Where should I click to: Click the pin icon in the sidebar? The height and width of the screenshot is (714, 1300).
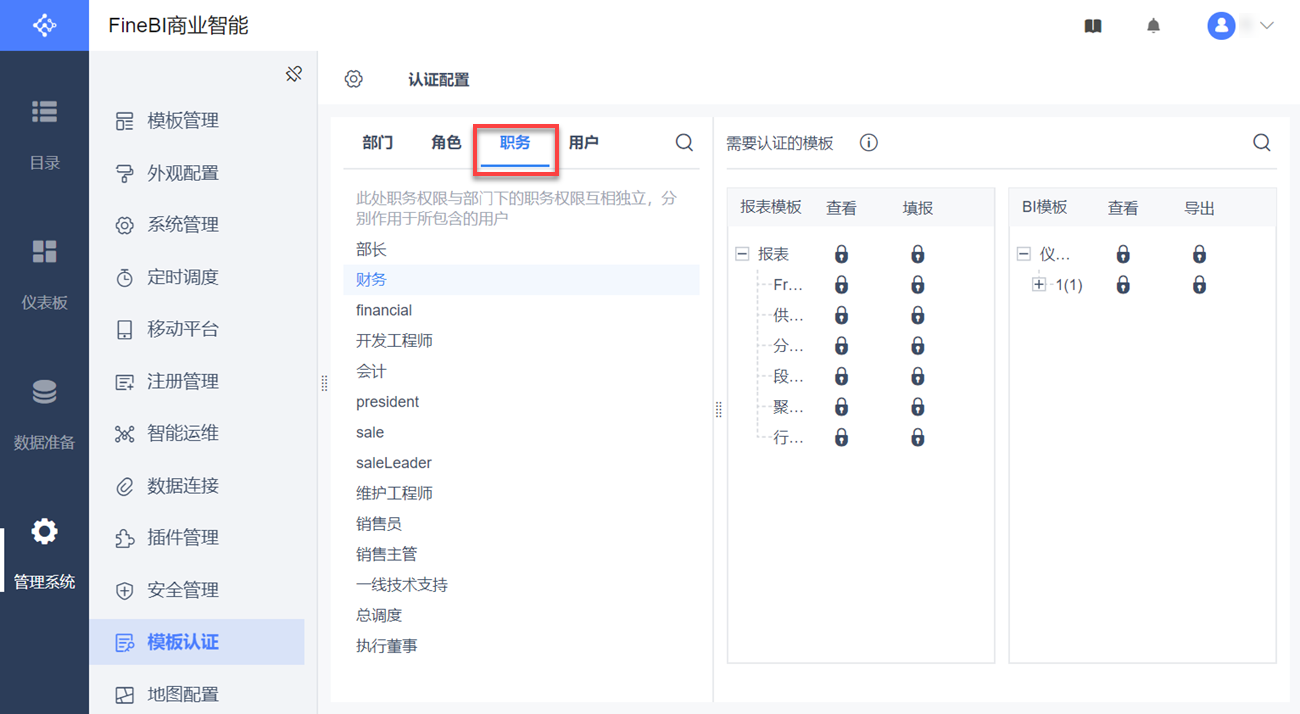293,74
